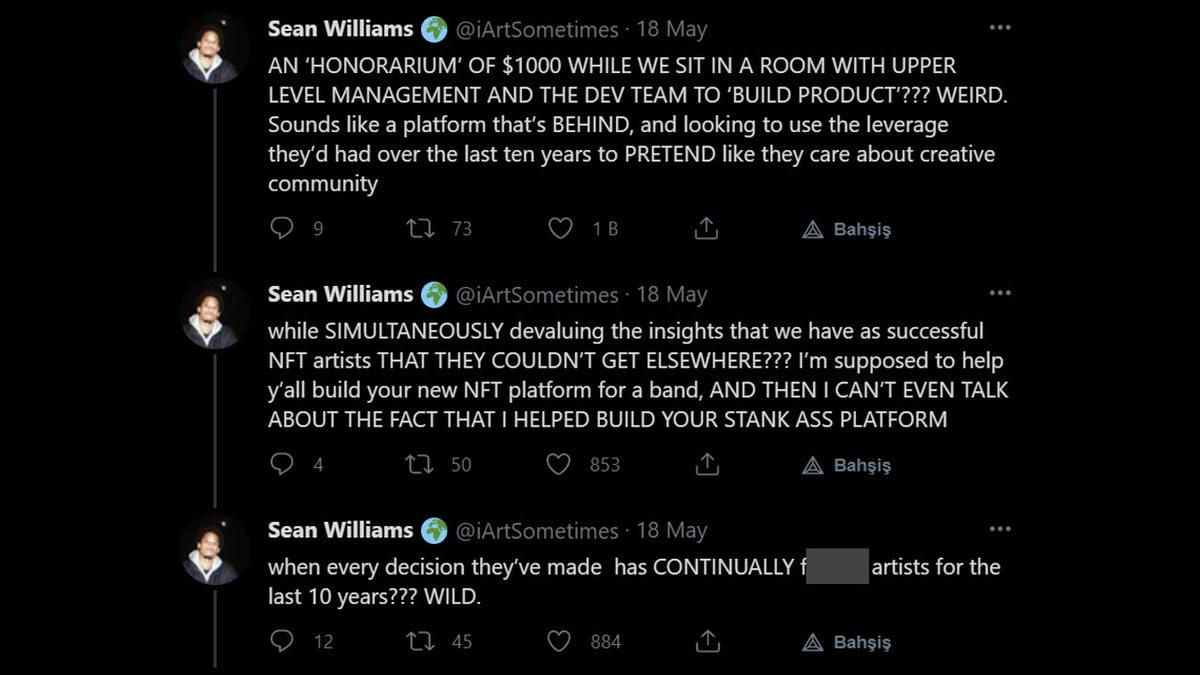Viewport: 1200px width, 675px height.
Task: Retweet the 'WILD' tweet with 45 retweets
Action: pos(420,641)
